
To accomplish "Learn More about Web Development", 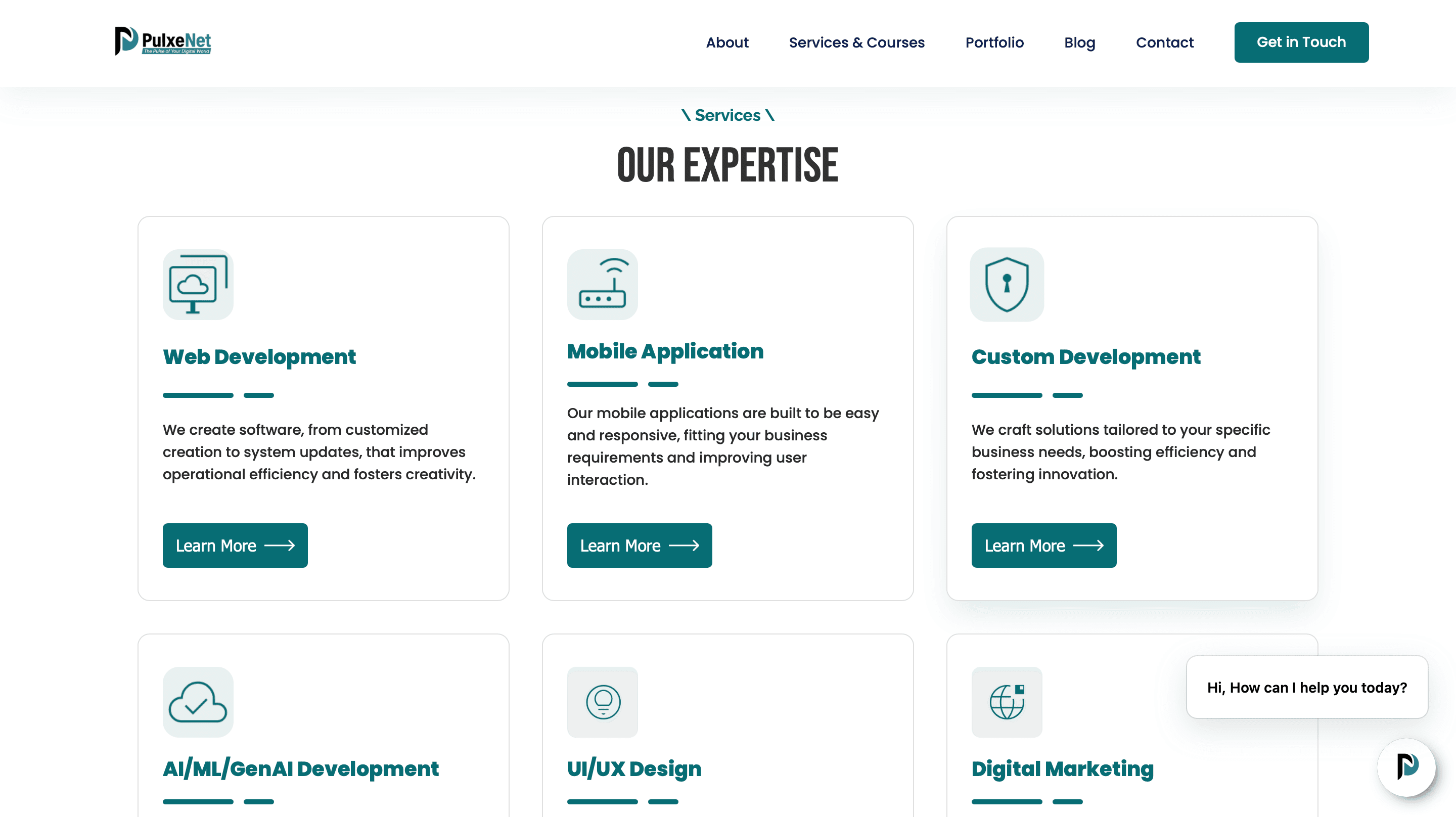I will tap(235, 545).
